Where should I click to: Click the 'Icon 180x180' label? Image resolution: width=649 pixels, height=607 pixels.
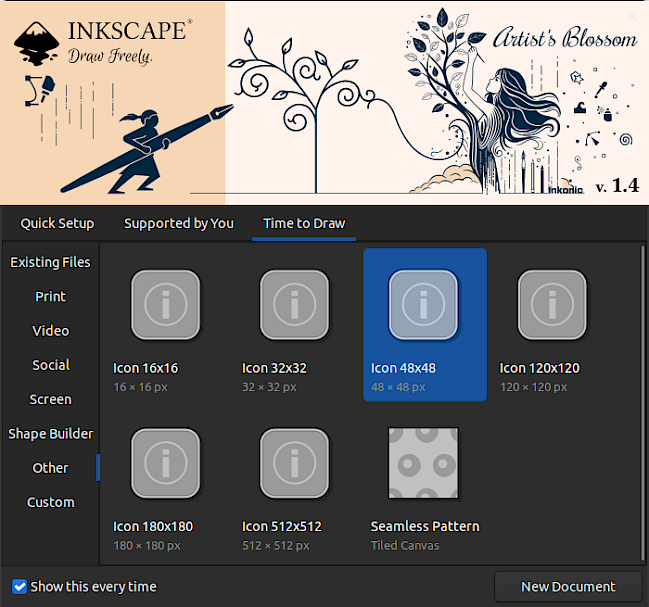click(153, 527)
